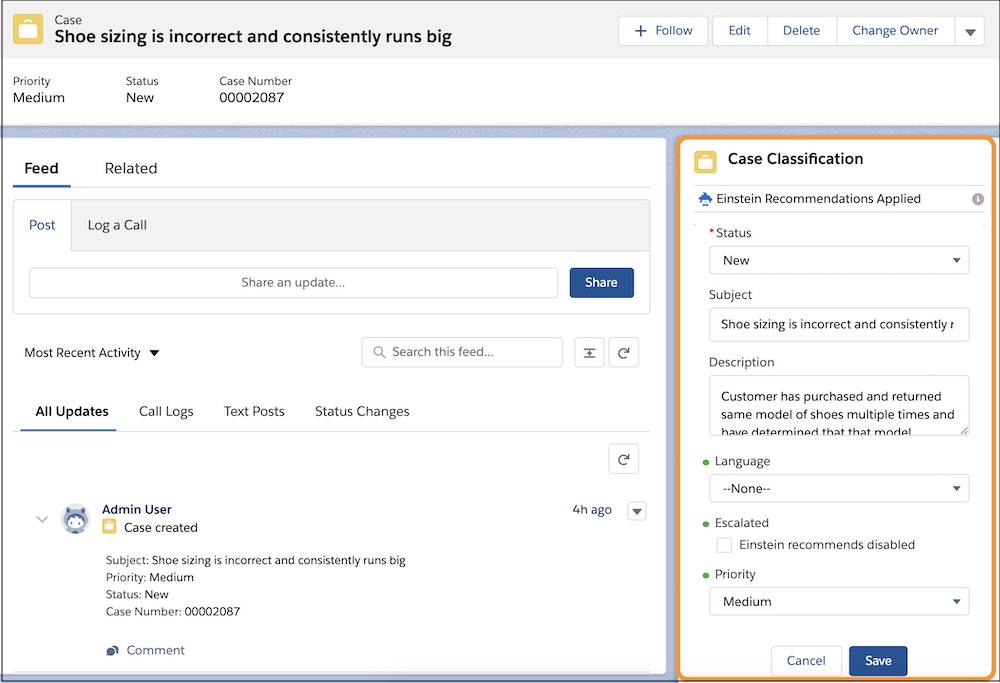Click the search magnifier in feed search

coord(379,352)
